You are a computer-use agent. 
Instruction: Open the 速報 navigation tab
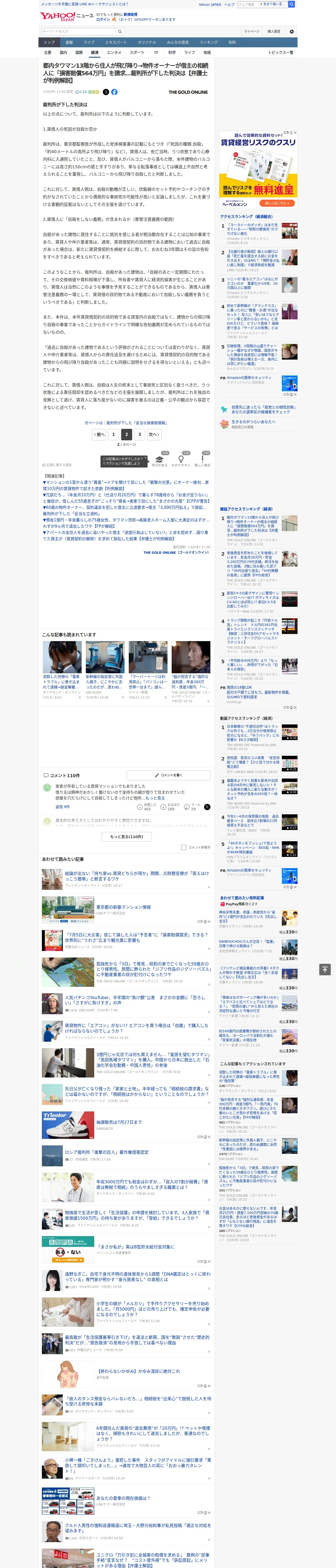click(x=69, y=43)
